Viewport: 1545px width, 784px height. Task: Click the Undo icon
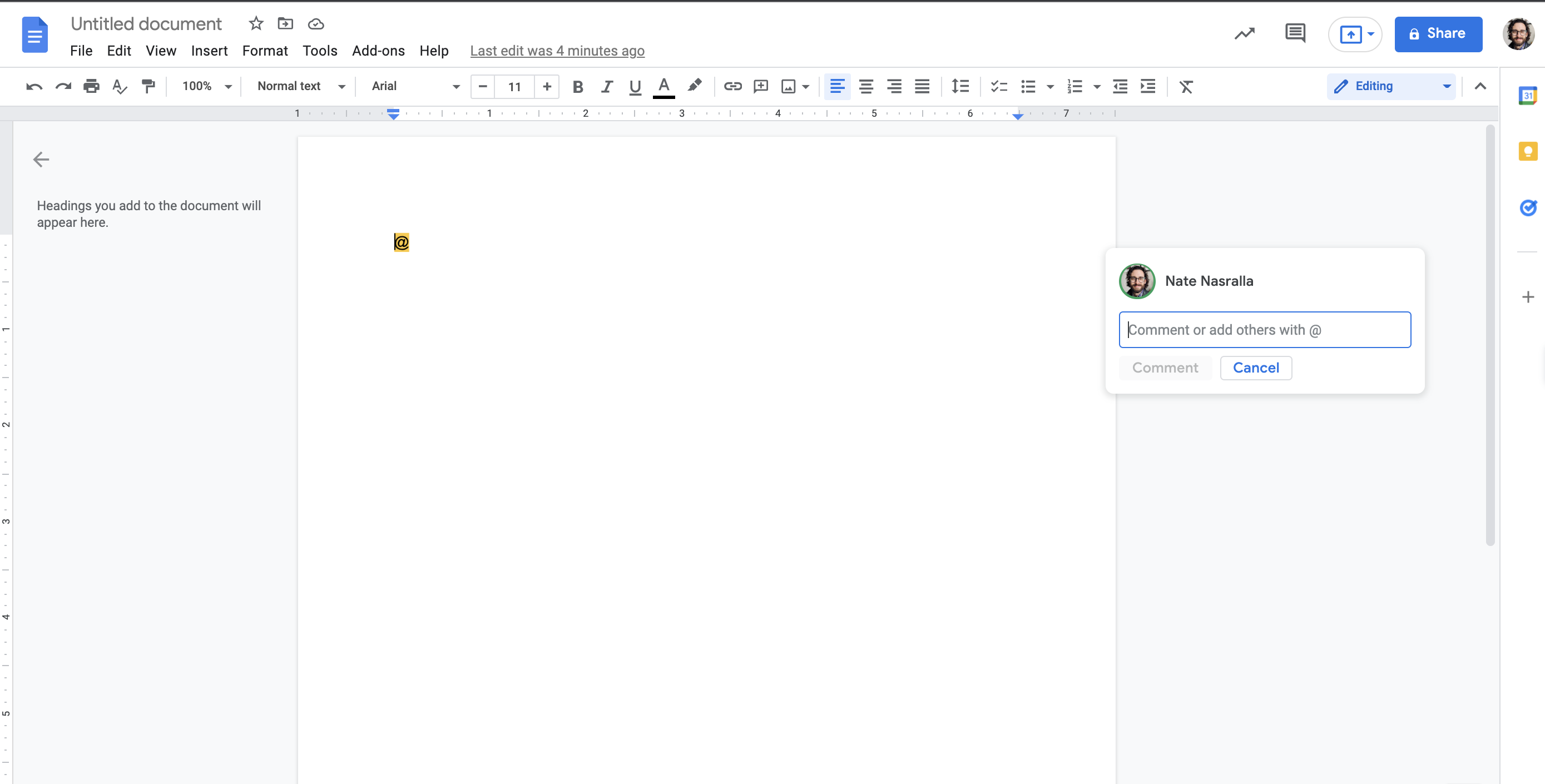[34, 87]
